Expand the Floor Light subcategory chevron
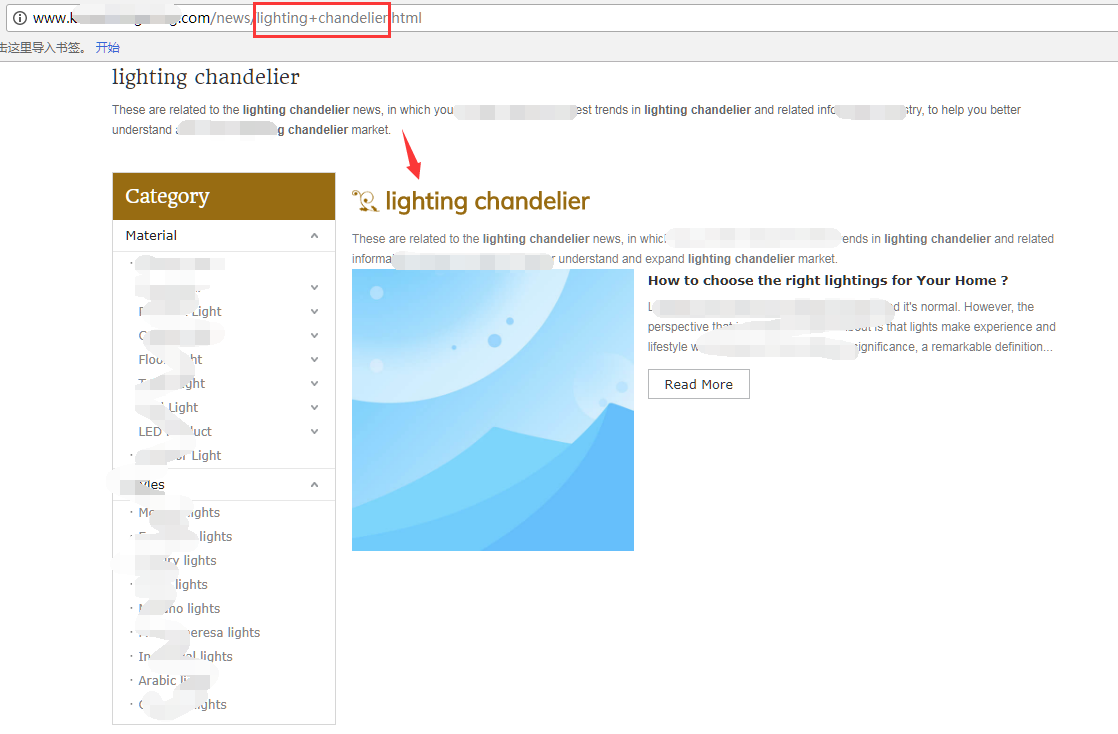This screenshot has height=734, width=1118. pos(314,360)
